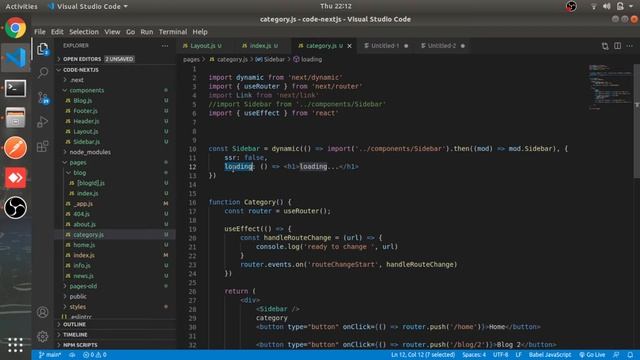Image resolution: width=640 pixels, height=360 pixels.
Task: Open the Terminal from the dock
Action: click(x=16, y=88)
